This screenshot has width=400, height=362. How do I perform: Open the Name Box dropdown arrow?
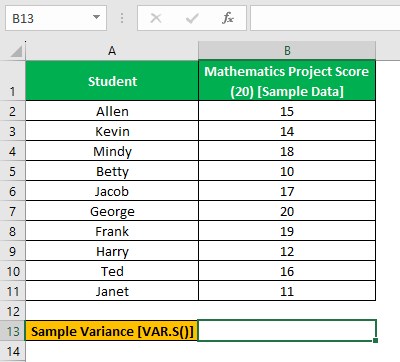click(96, 17)
